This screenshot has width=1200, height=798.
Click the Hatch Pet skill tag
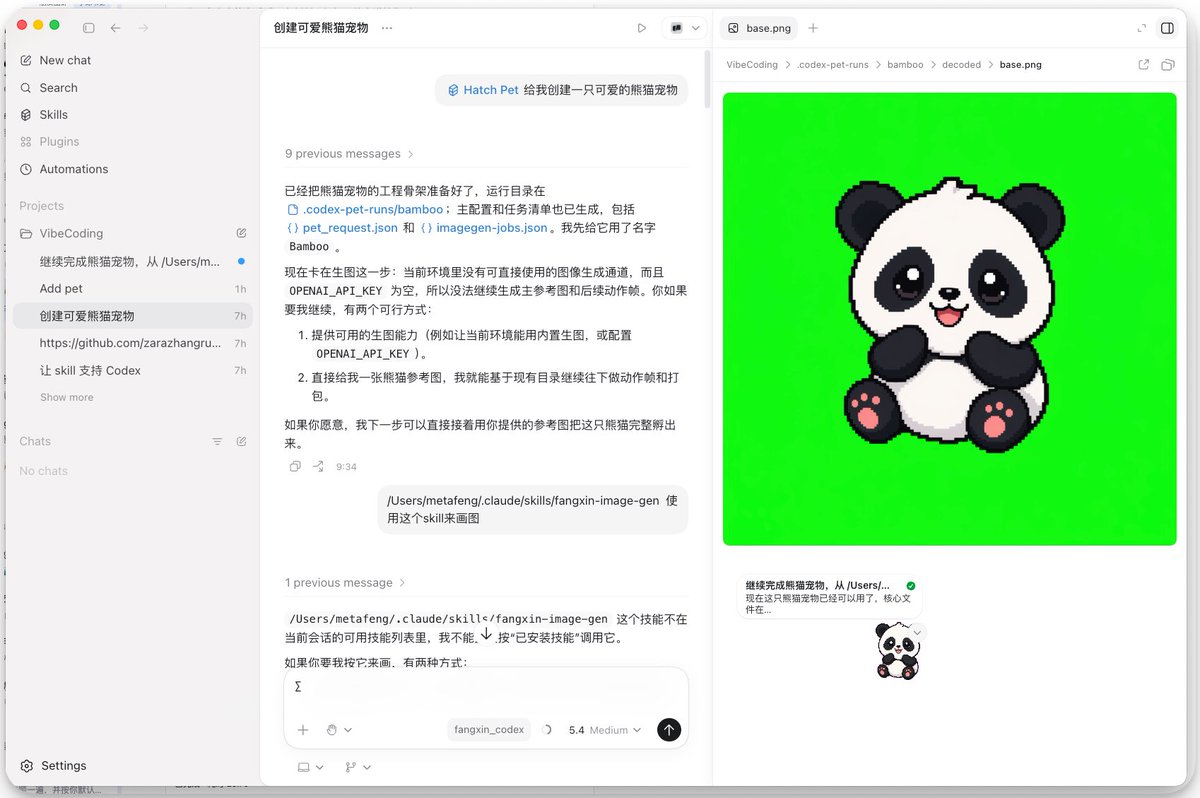click(483, 90)
